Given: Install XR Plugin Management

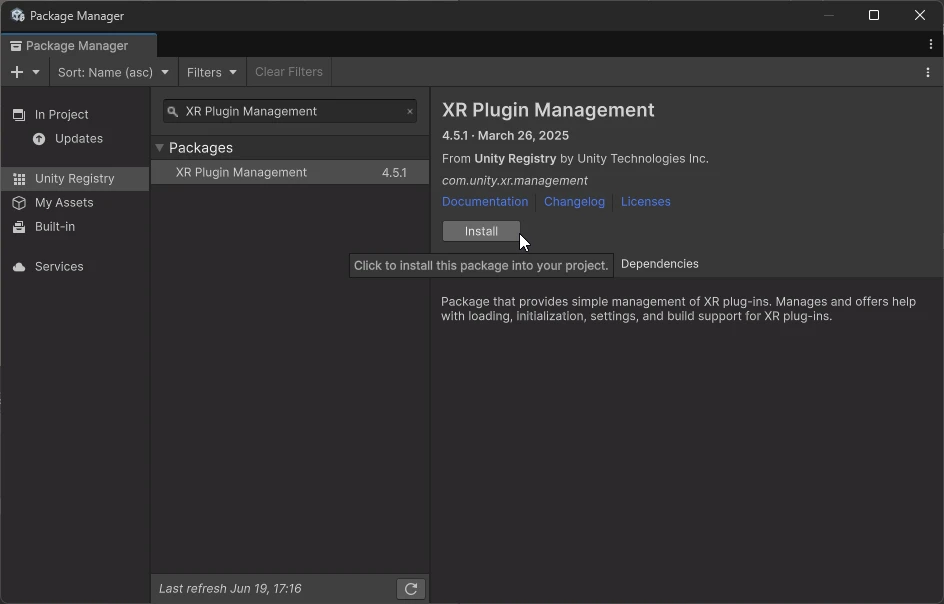Looking at the screenshot, I should [x=481, y=230].
